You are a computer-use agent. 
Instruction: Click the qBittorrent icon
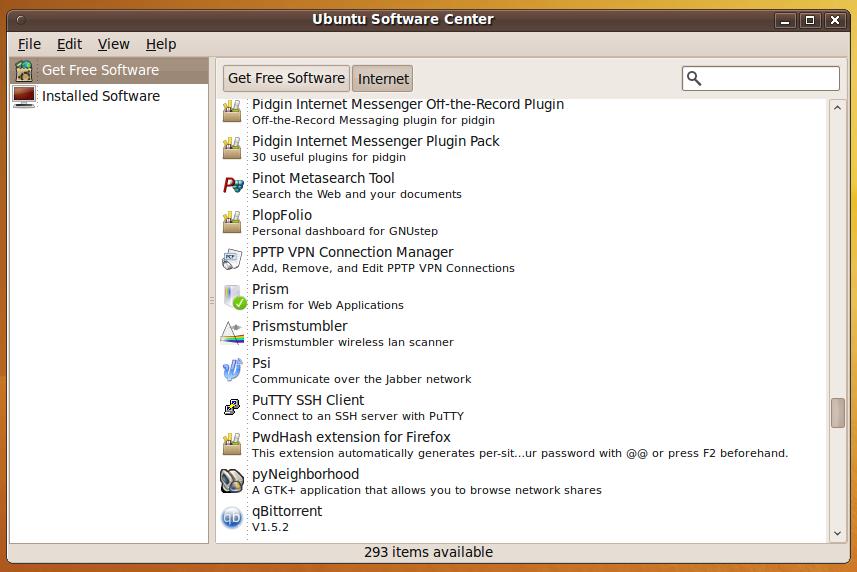tap(232, 518)
